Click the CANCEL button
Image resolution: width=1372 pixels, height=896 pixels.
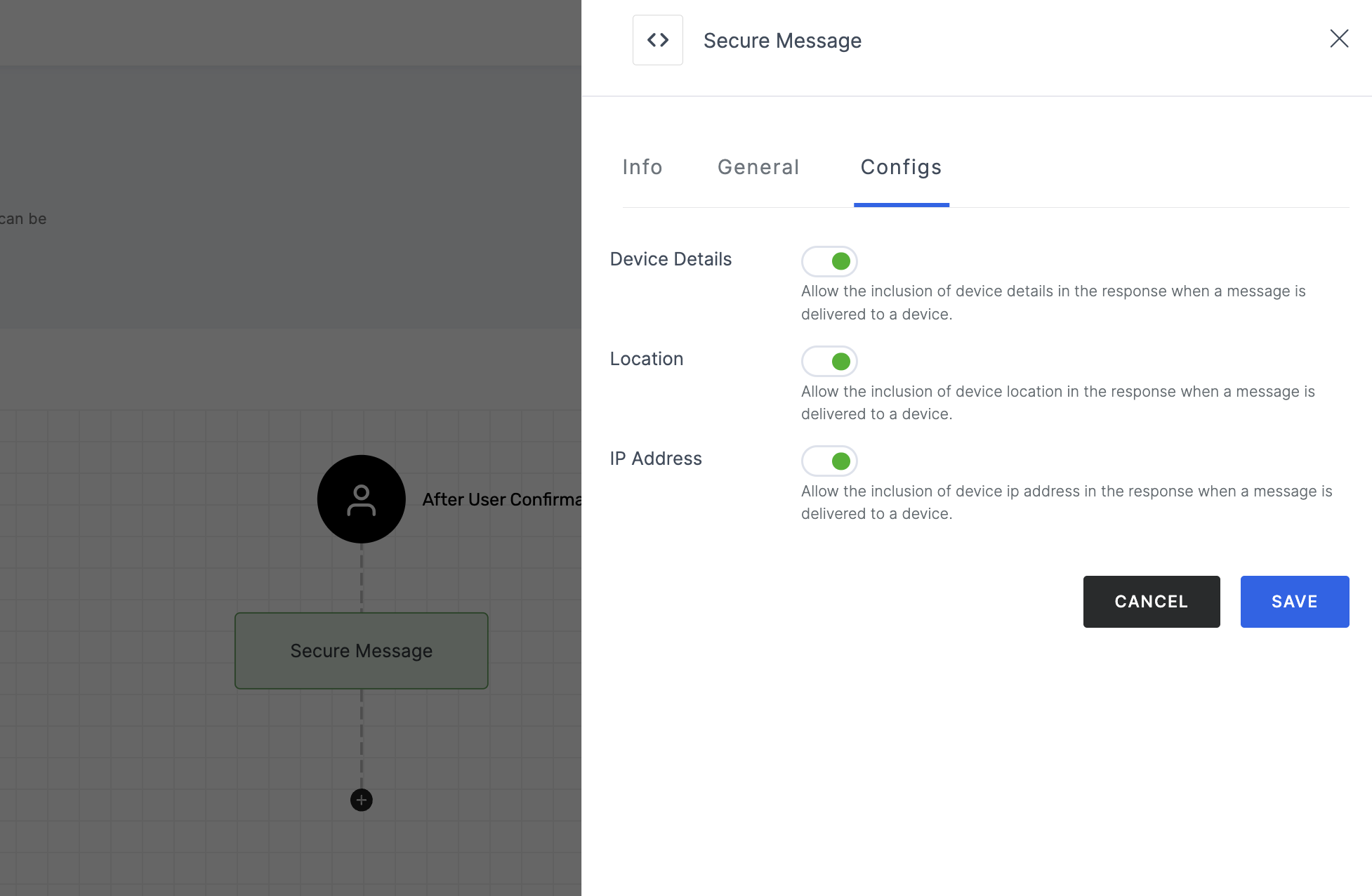point(1152,602)
